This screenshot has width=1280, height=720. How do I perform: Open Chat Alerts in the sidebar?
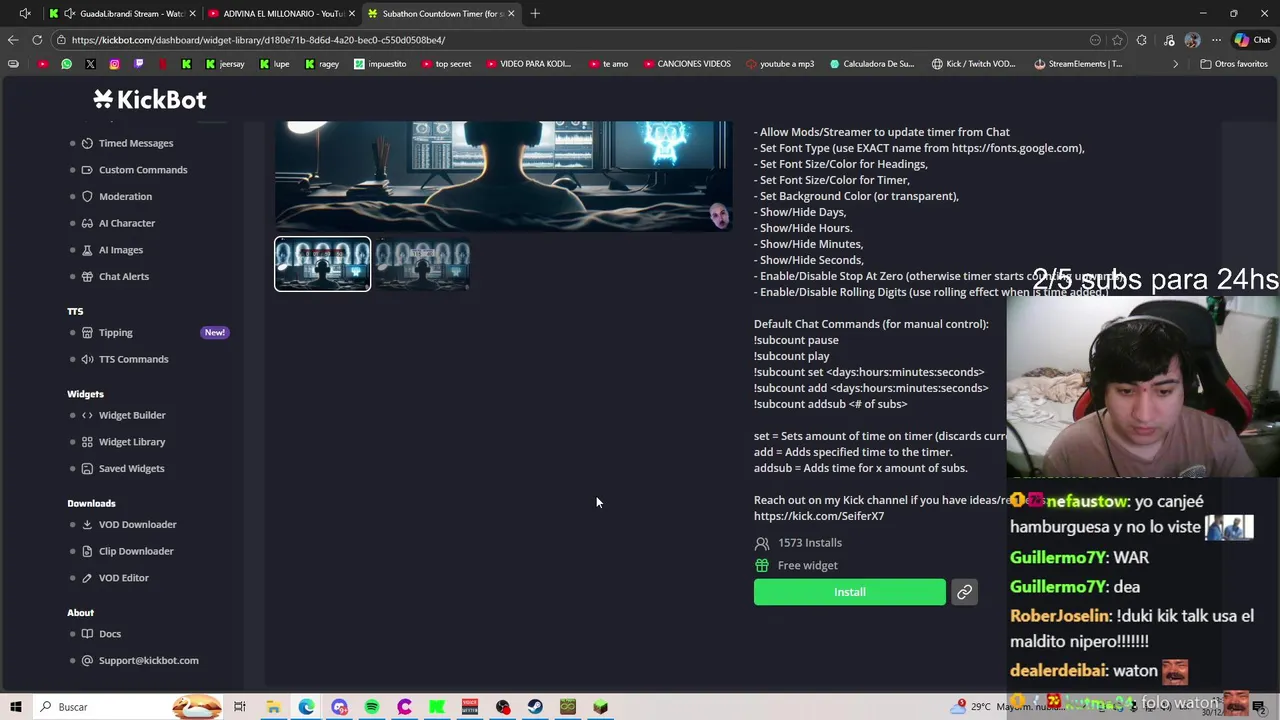point(124,277)
